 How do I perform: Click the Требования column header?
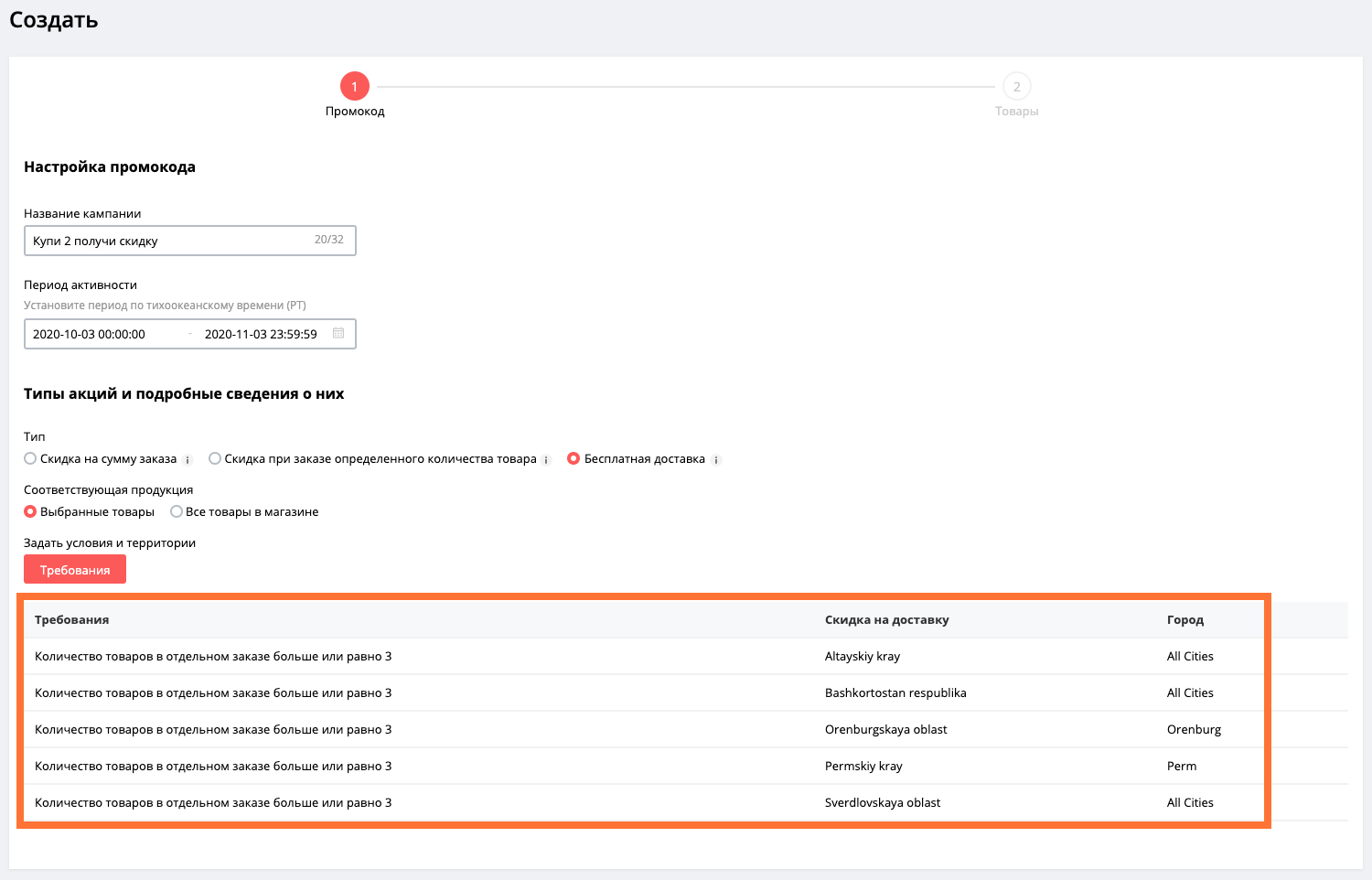[71, 619]
